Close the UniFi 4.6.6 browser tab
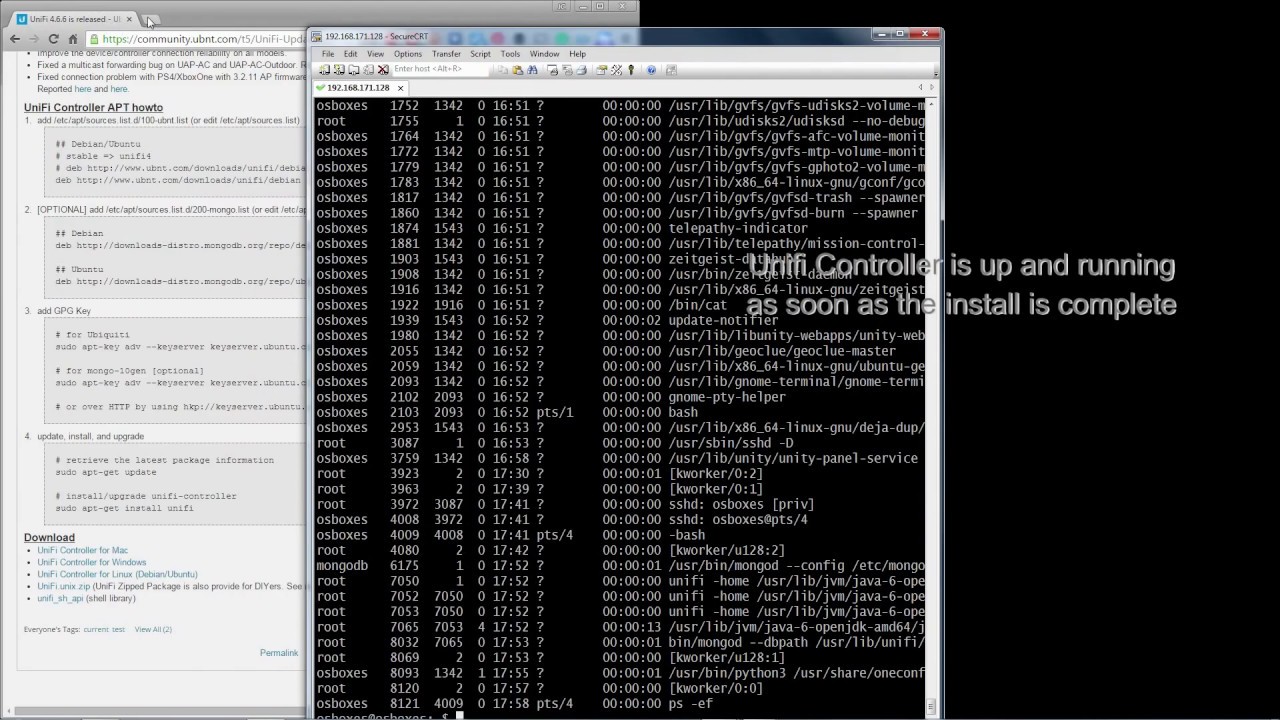The image size is (1280, 720). pos(128,19)
